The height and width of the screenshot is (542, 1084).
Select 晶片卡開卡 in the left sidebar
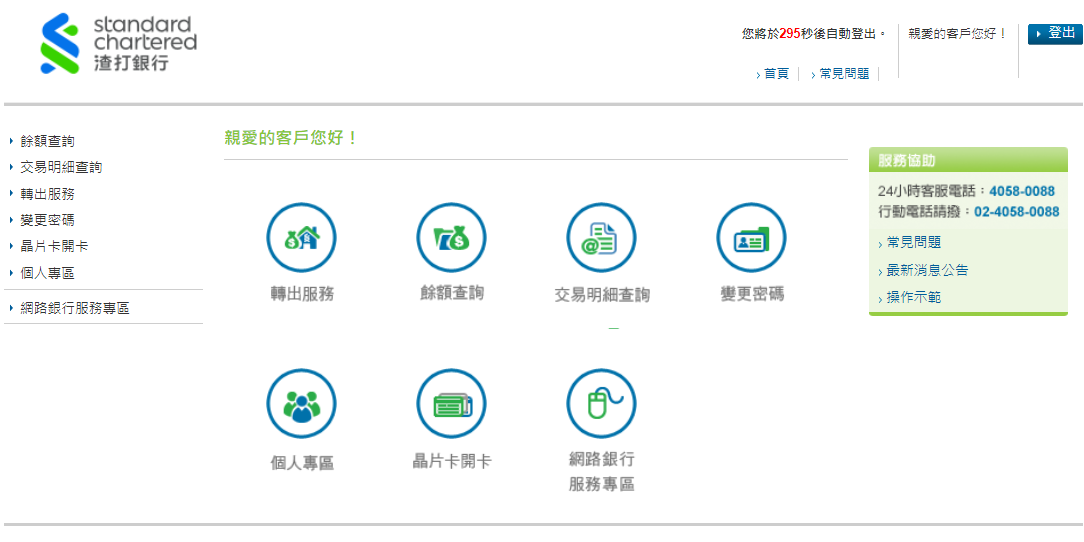pyautogui.click(x=54, y=247)
